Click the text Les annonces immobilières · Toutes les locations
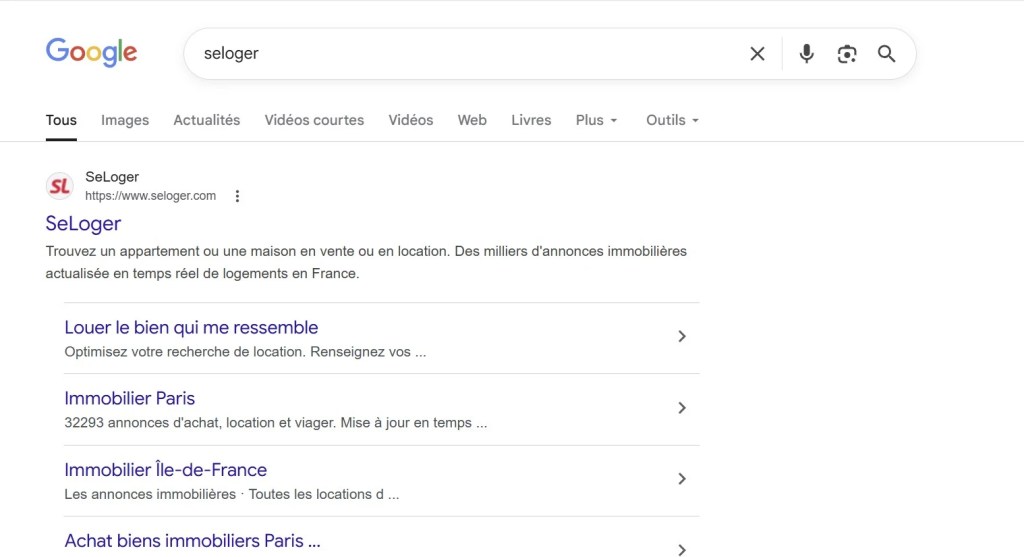This screenshot has width=1024, height=557. point(231,494)
